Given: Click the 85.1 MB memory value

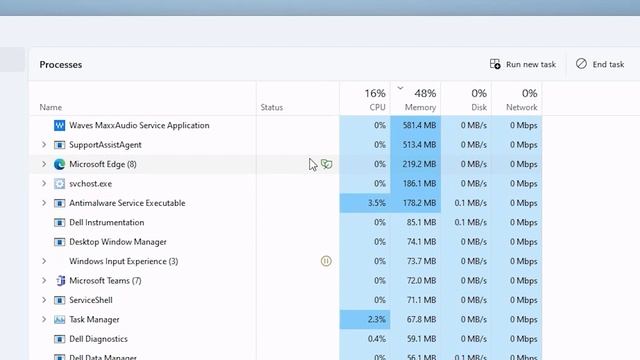Looking at the screenshot, I should [421, 222].
